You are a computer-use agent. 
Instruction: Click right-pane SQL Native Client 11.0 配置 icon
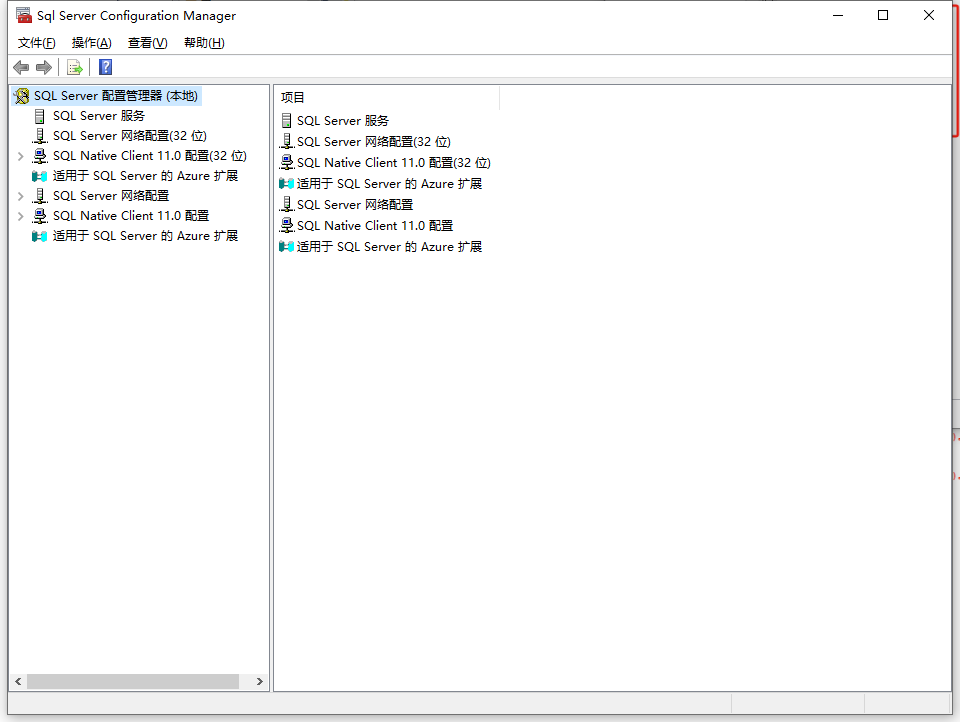click(287, 225)
